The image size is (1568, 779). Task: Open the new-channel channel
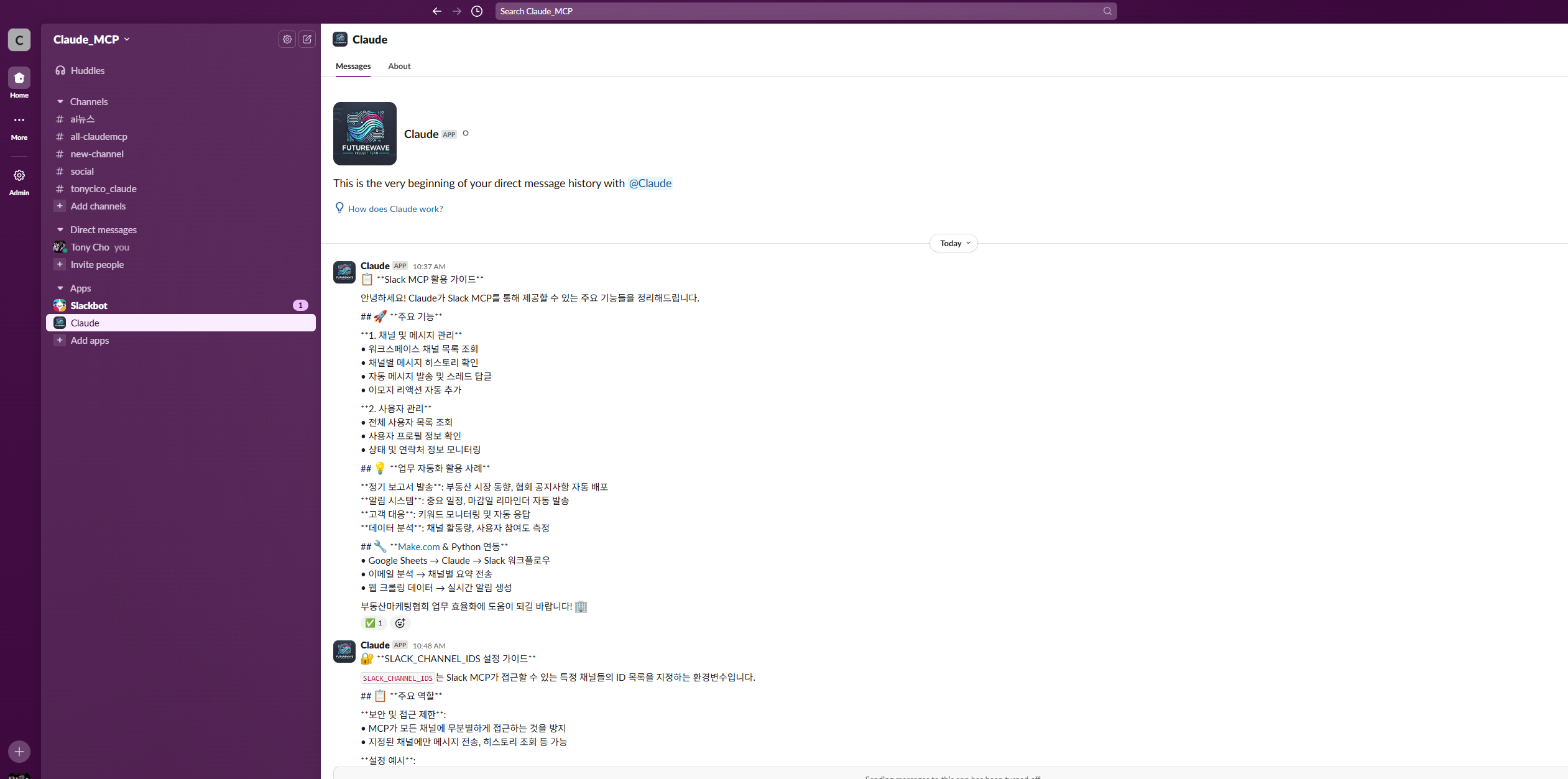(181, 154)
